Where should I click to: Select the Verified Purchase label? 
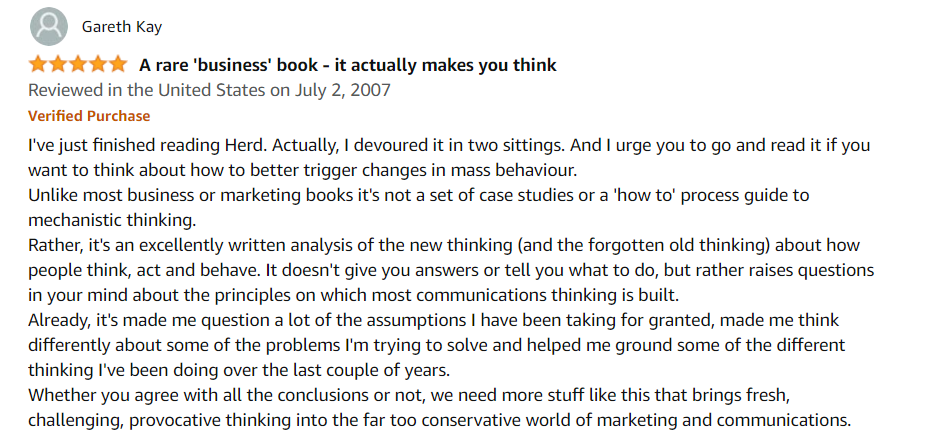[x=89, y=116]
